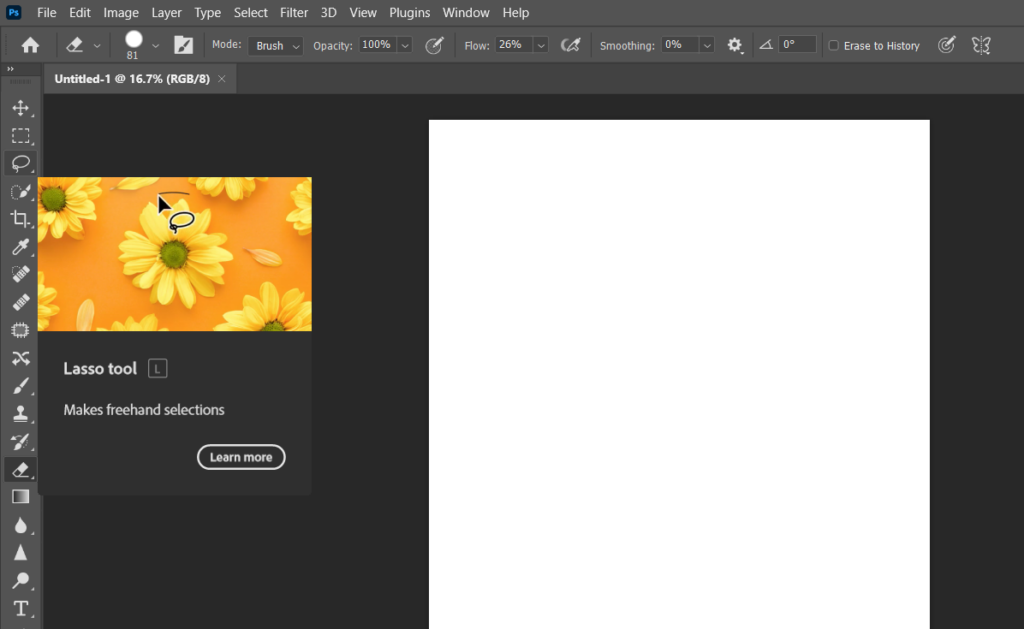Click the white document canvas
Screen dimensions: 1024x629
point(679,374)
